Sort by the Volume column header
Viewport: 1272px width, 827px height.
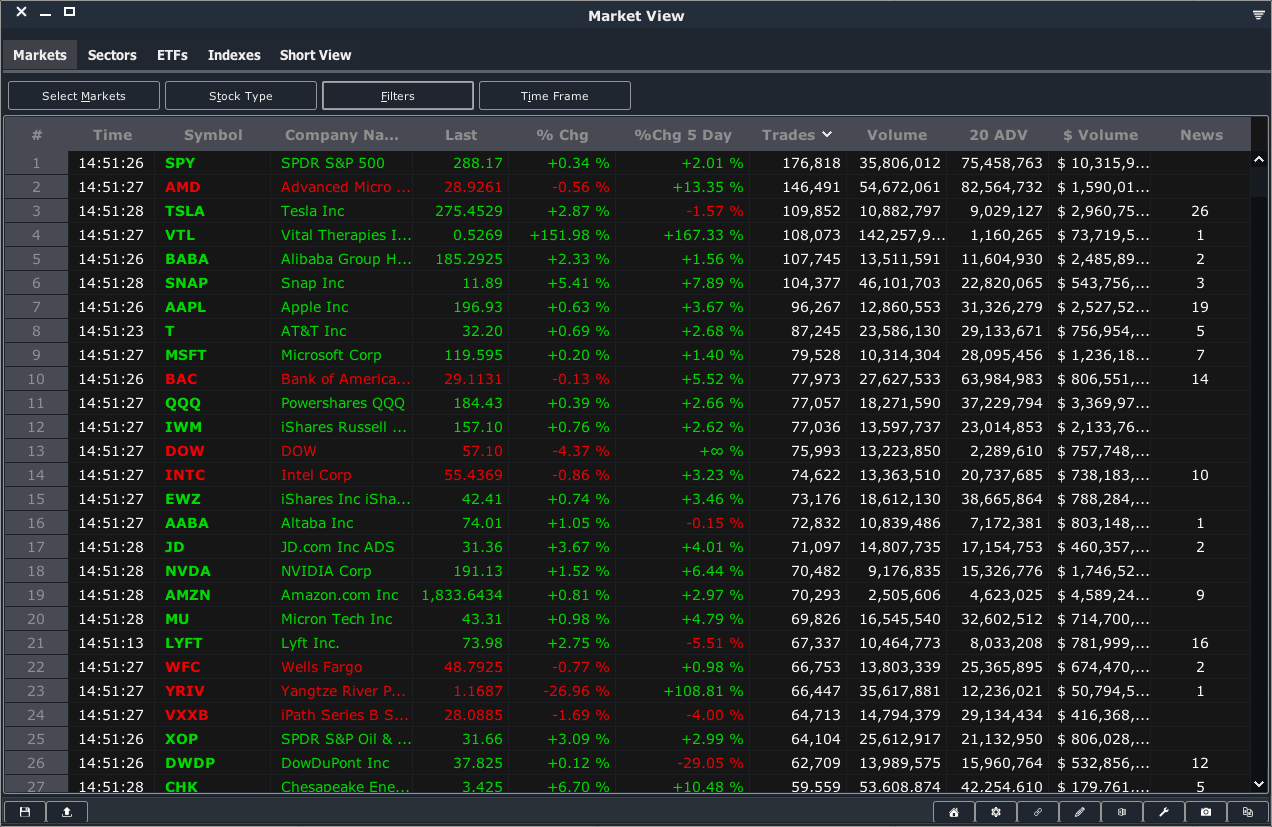coord(897,135)
